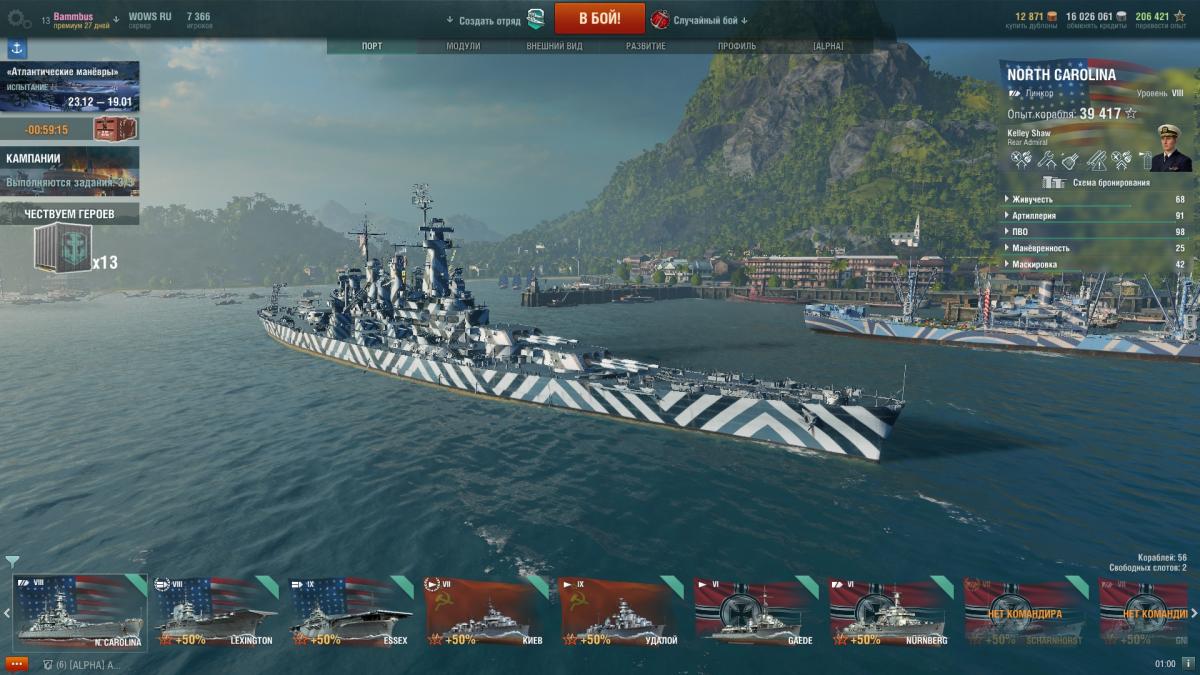Toggle the ship carousel filter funnel
Screen dimensions: 1200x675
pyautogui.click(x=12, y=562)
